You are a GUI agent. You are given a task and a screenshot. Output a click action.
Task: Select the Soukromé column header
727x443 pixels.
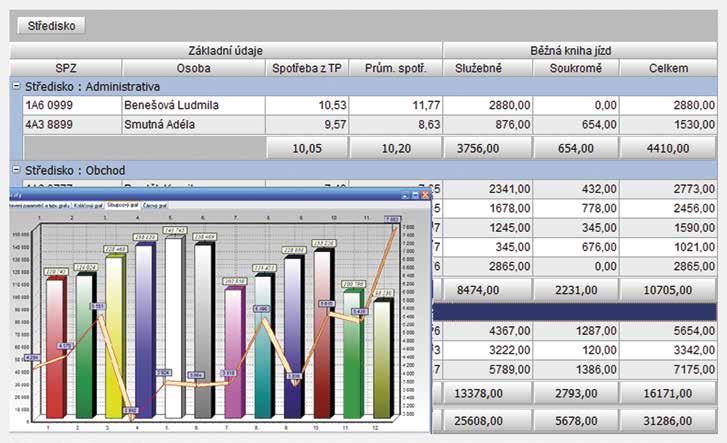pyautogui.click(x=576, y=68)
